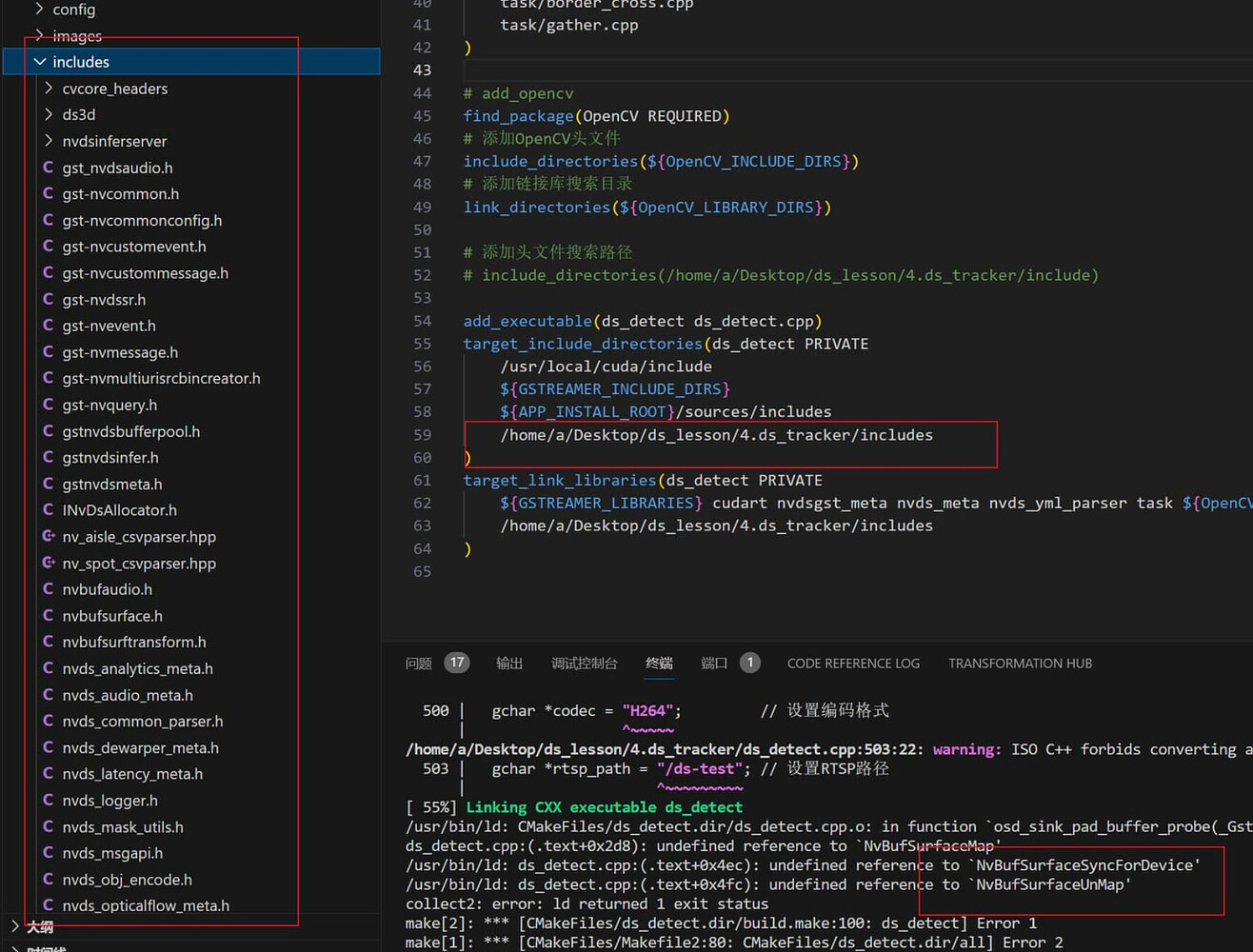Click the C icon beside nvbufsurface.h

[x=48, y=616]
